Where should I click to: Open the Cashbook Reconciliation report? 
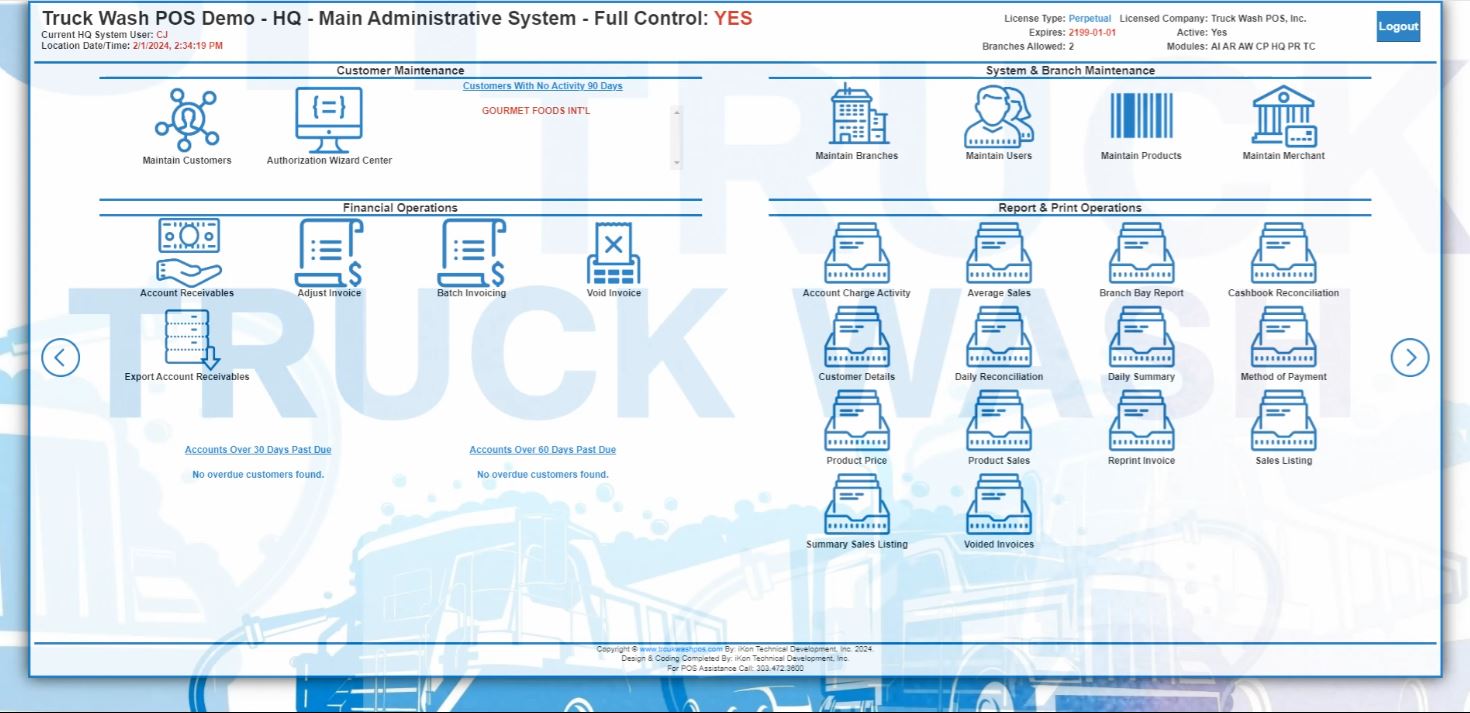(1284, 254)
